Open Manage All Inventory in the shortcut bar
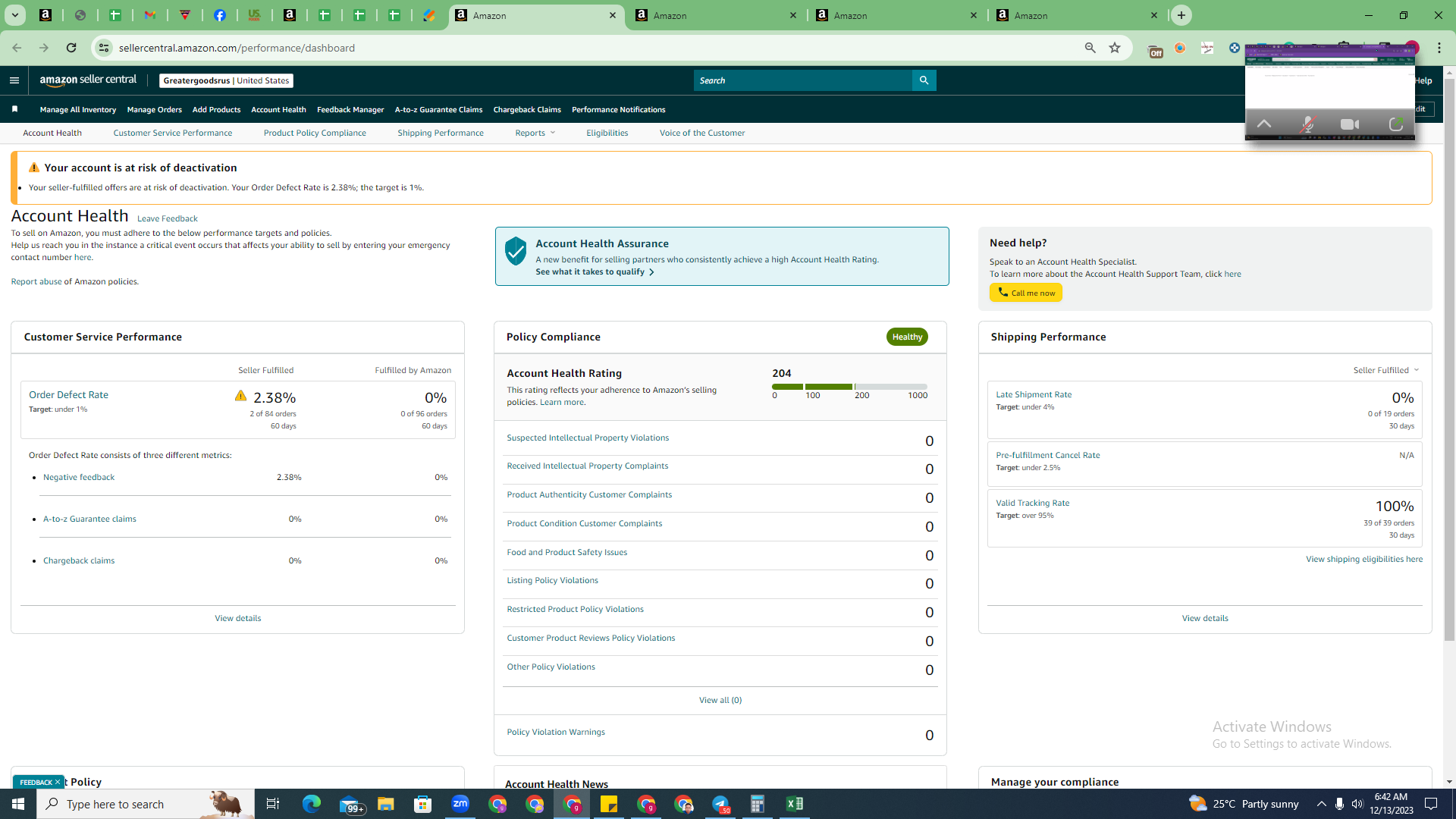This screenshot has width=1456, height=819. pyautogui.click(x=78, y=110)
